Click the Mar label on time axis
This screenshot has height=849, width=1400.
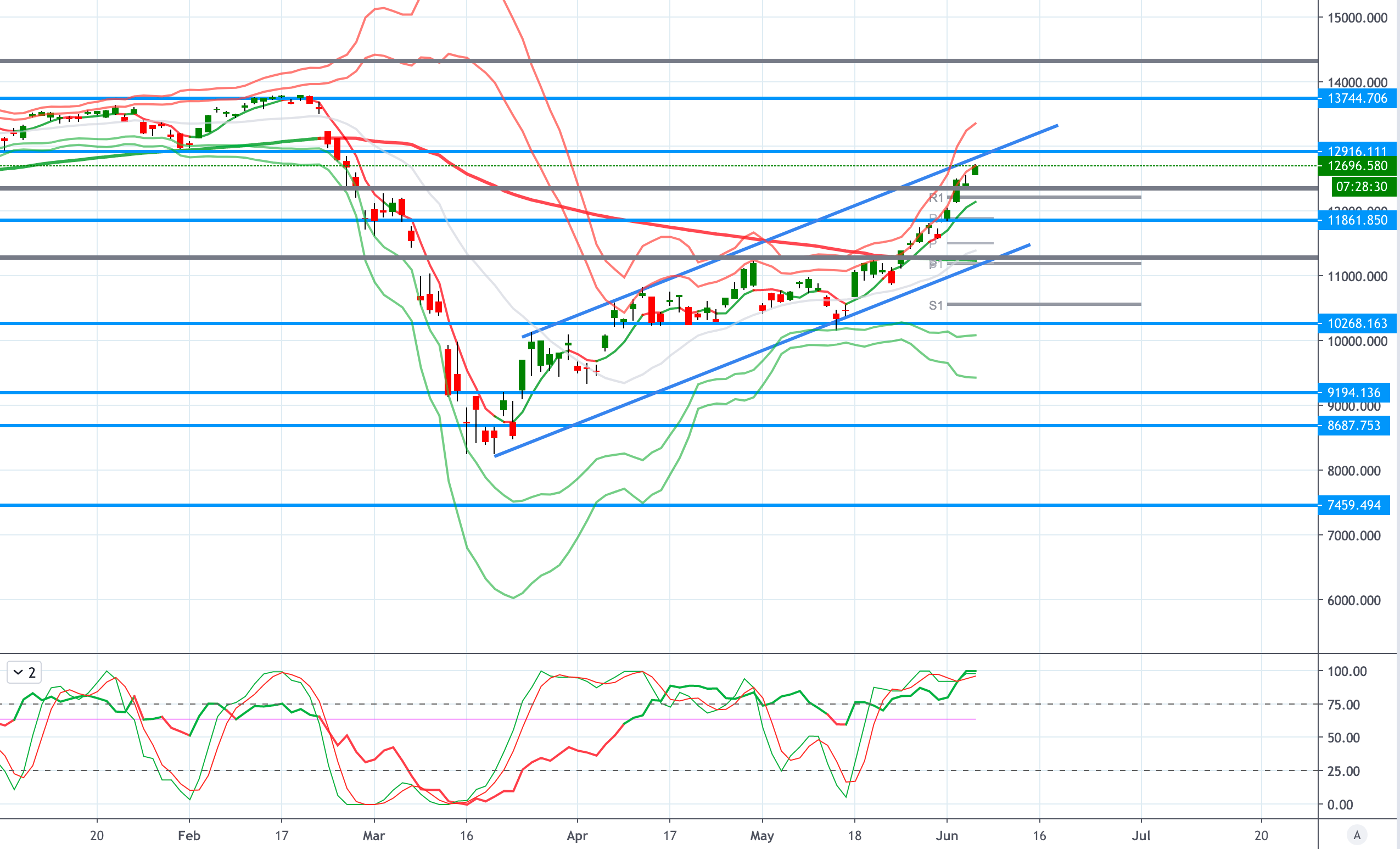[x=374, y=835]
